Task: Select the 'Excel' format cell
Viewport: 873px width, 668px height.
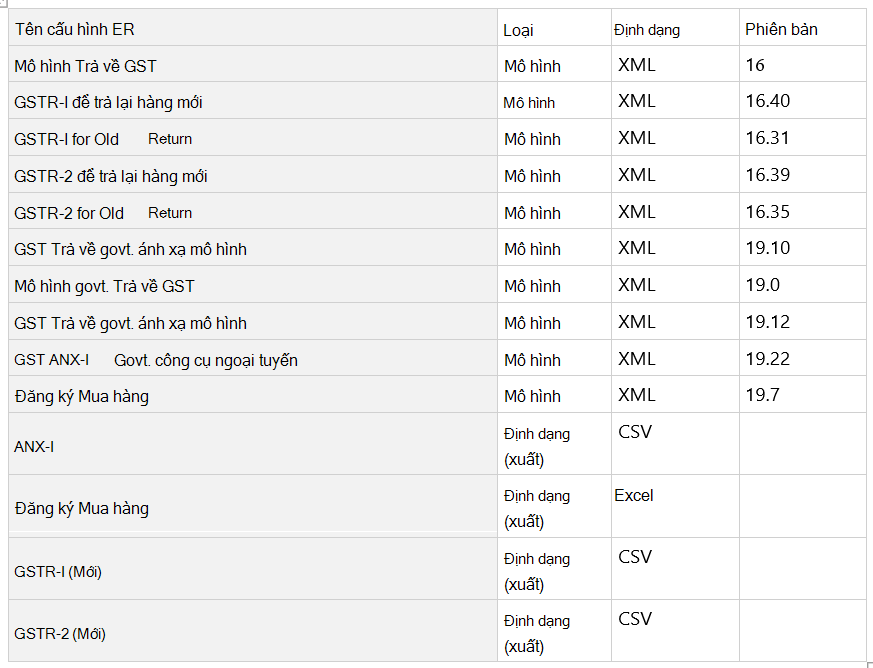Action: (x=675, y=506)
